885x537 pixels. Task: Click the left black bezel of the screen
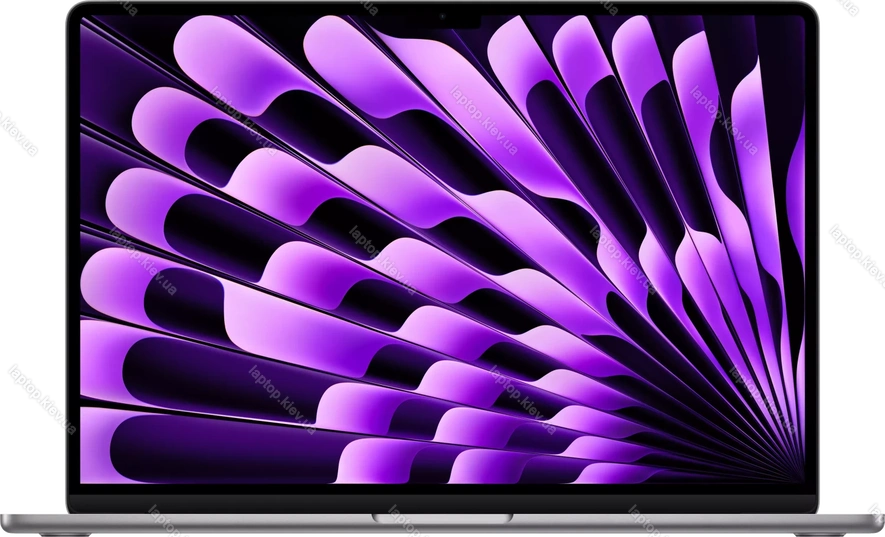(72, 250)
